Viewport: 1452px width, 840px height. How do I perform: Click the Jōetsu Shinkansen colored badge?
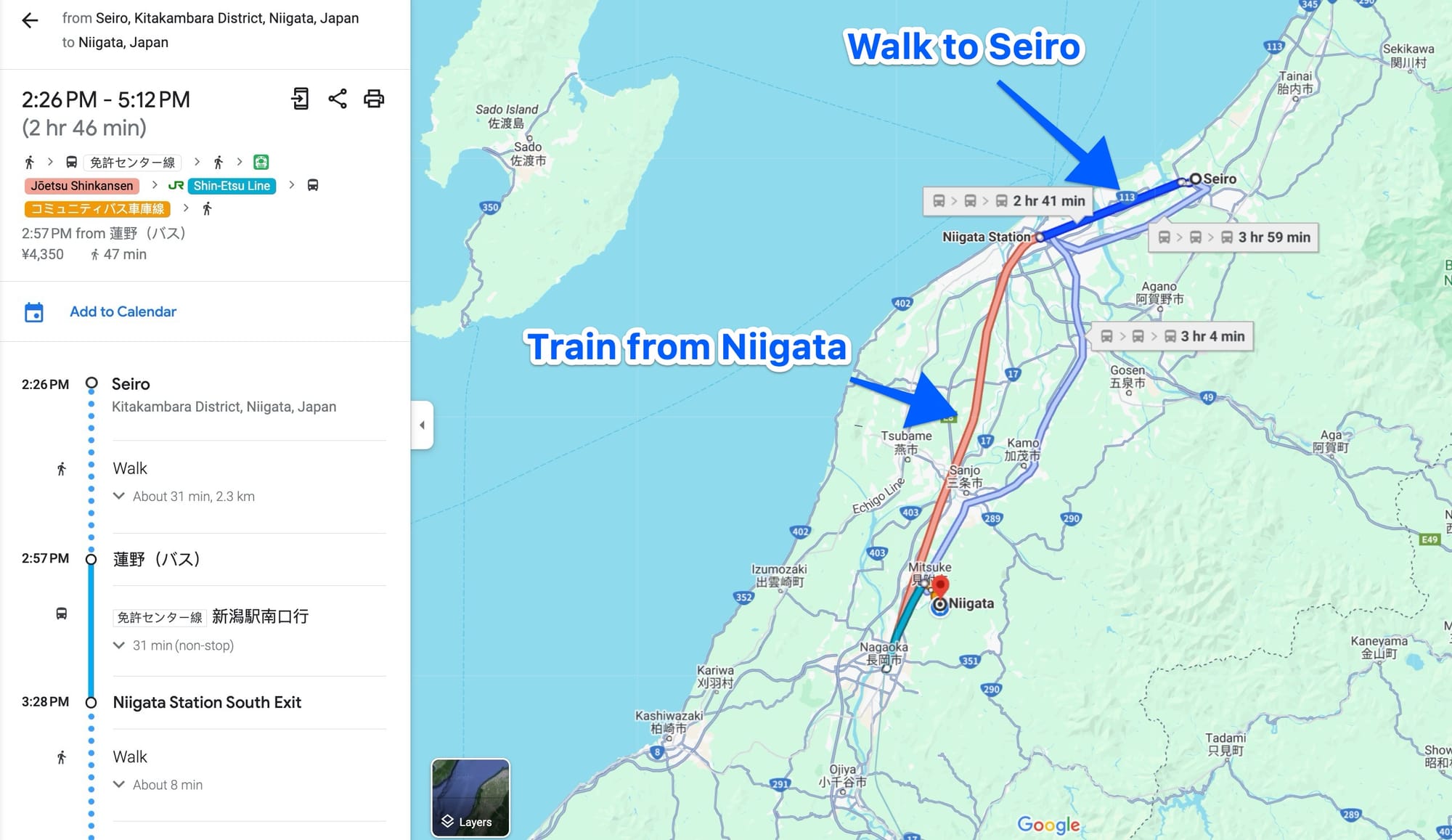[82, 186]
